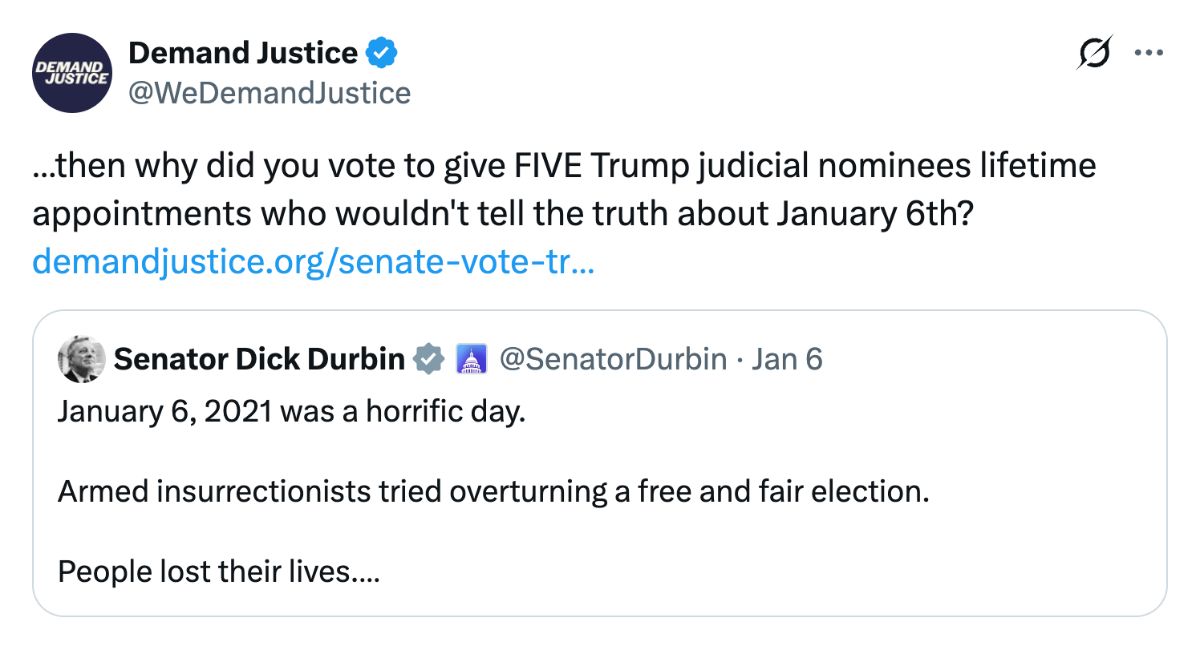The height and width of the screenshot is (646, 1200).
Task: Click the @SenatorDurbin username
Action: tap(612, 358)
